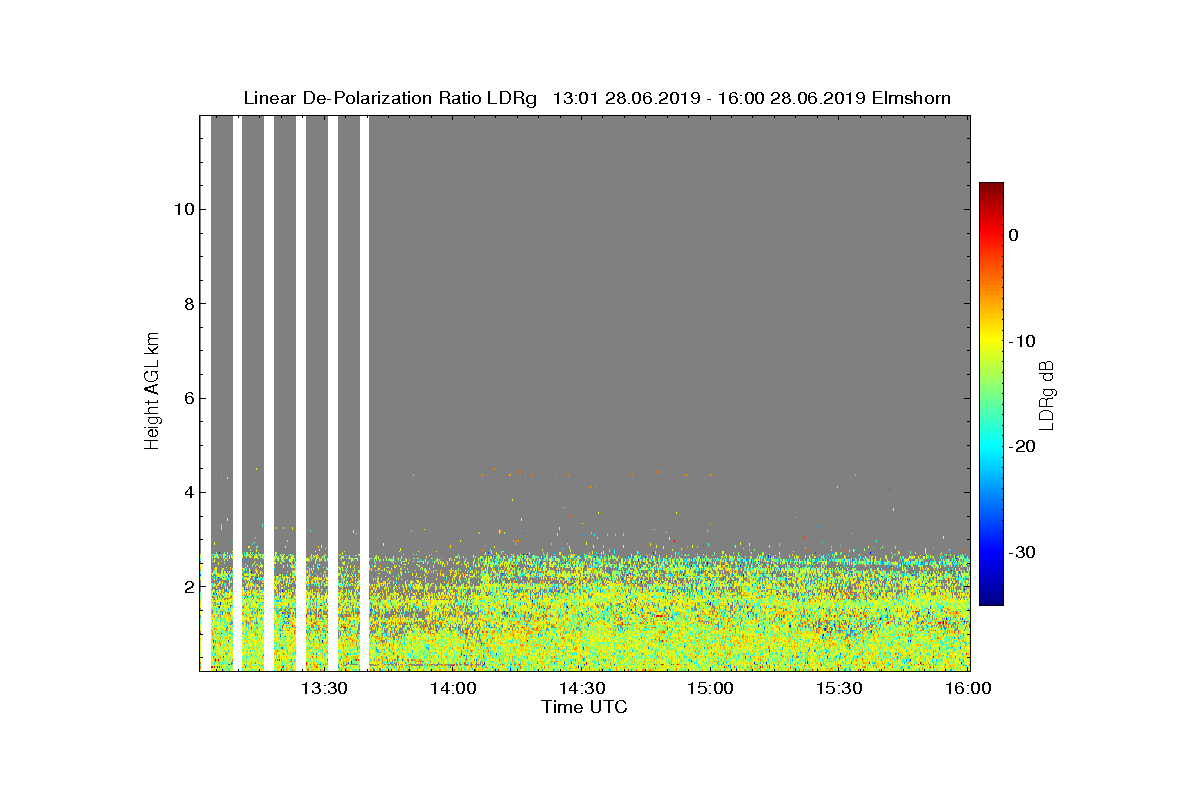The height and width of the screenshot is (800, 1200).
Task: Click the colorbar label '-10'
Action: pyautogui.click(x=1021, y=341)
